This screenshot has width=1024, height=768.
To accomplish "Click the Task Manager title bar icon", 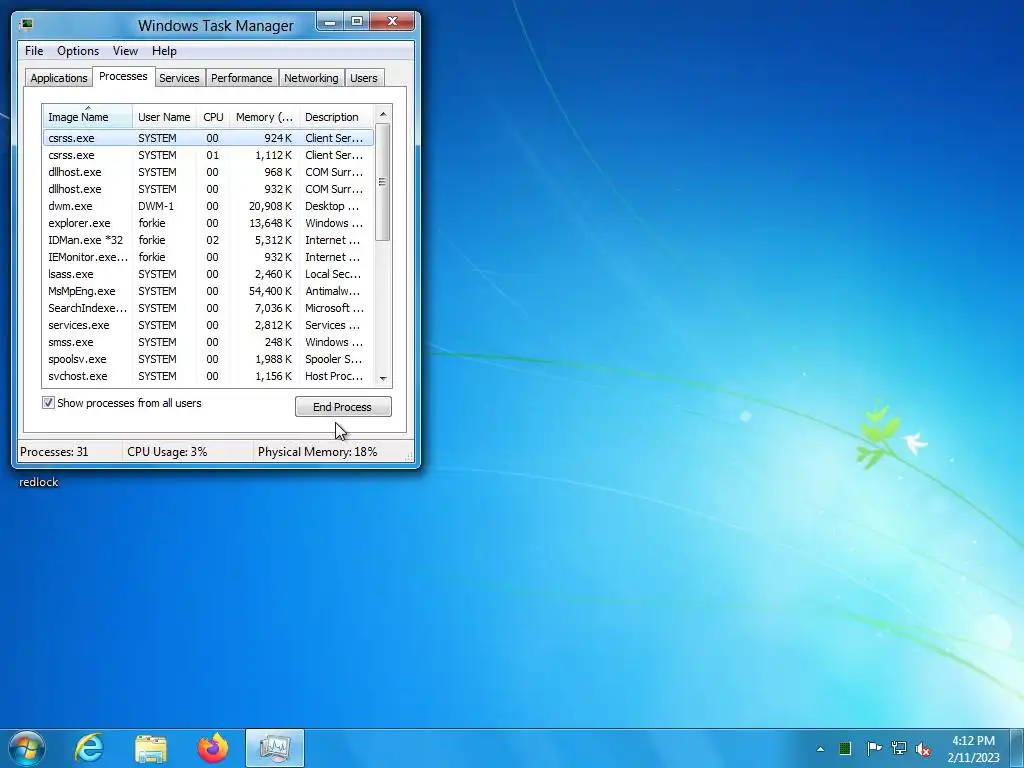I will 26,25.
